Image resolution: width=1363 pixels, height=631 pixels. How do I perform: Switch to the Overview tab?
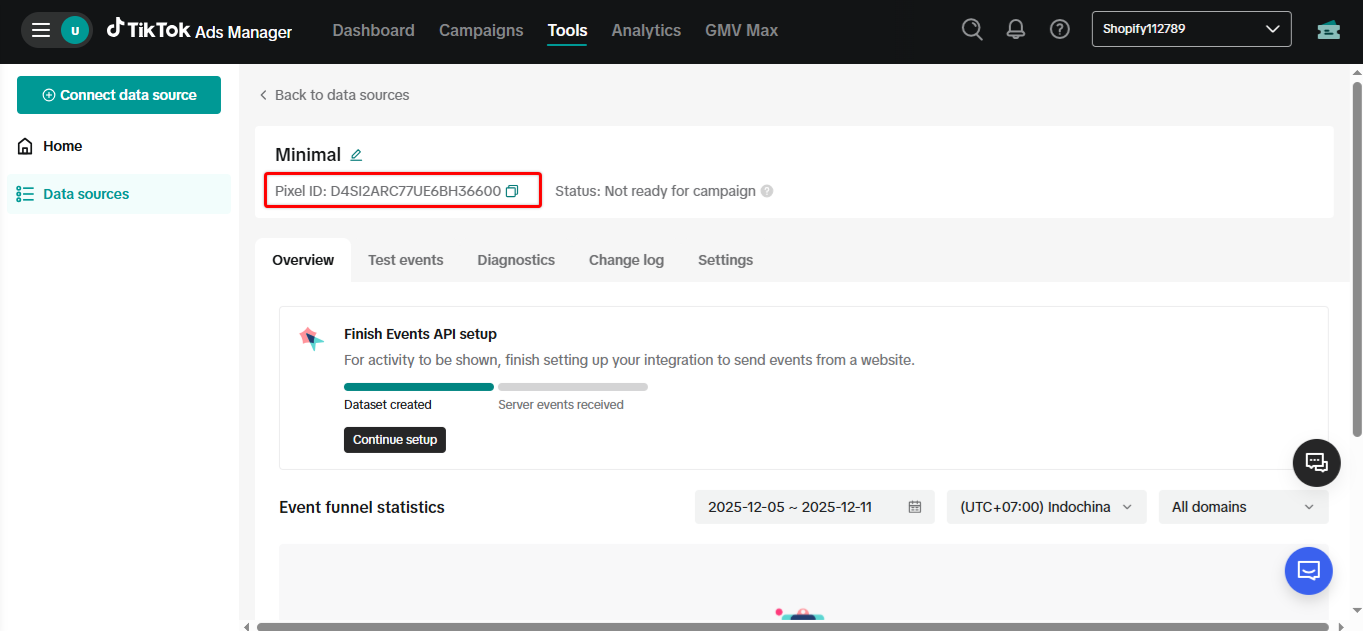(x=303, y=260)
